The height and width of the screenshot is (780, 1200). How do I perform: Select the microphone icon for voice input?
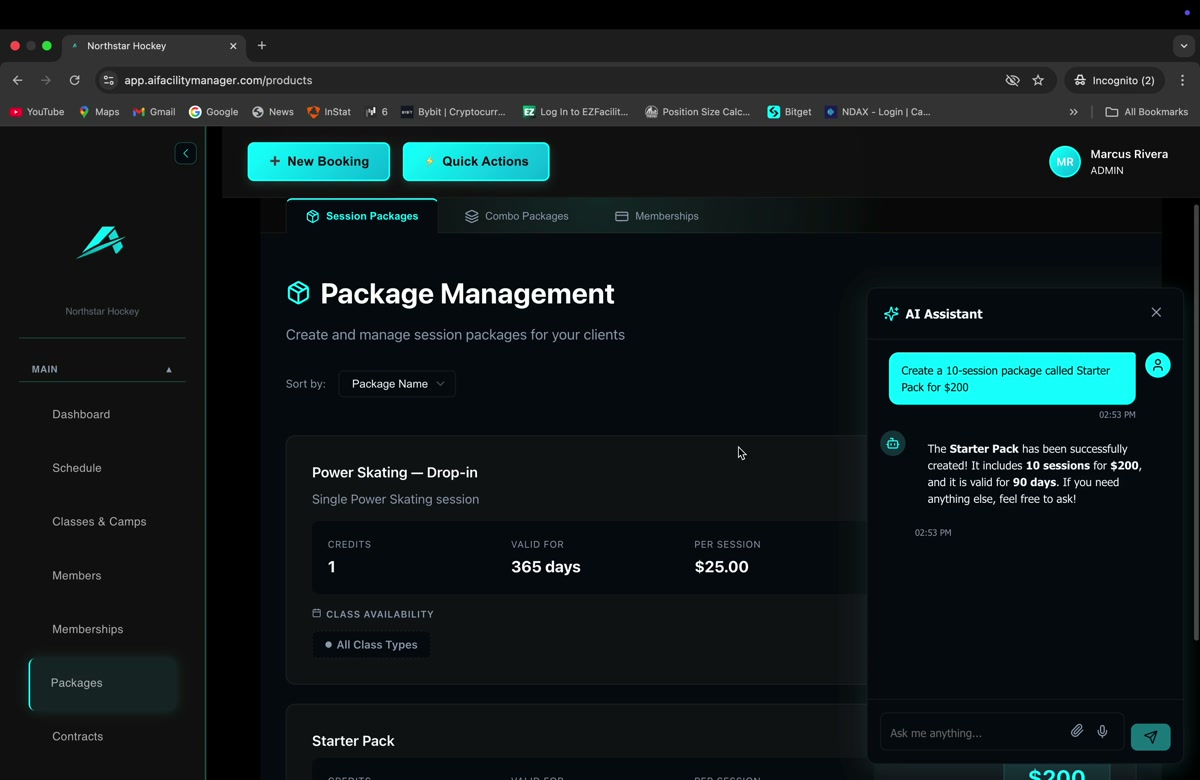pyautogui.click(x=1102, y=731)
